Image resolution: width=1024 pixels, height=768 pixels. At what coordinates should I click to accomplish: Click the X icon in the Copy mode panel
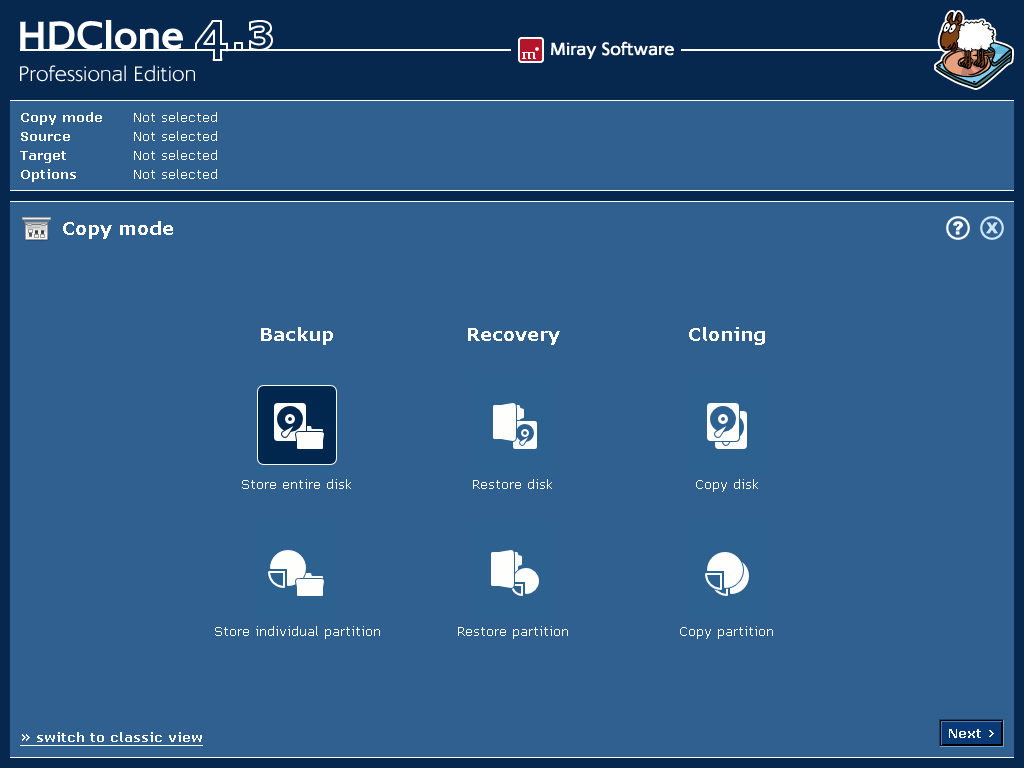click(x=991, y=228)
